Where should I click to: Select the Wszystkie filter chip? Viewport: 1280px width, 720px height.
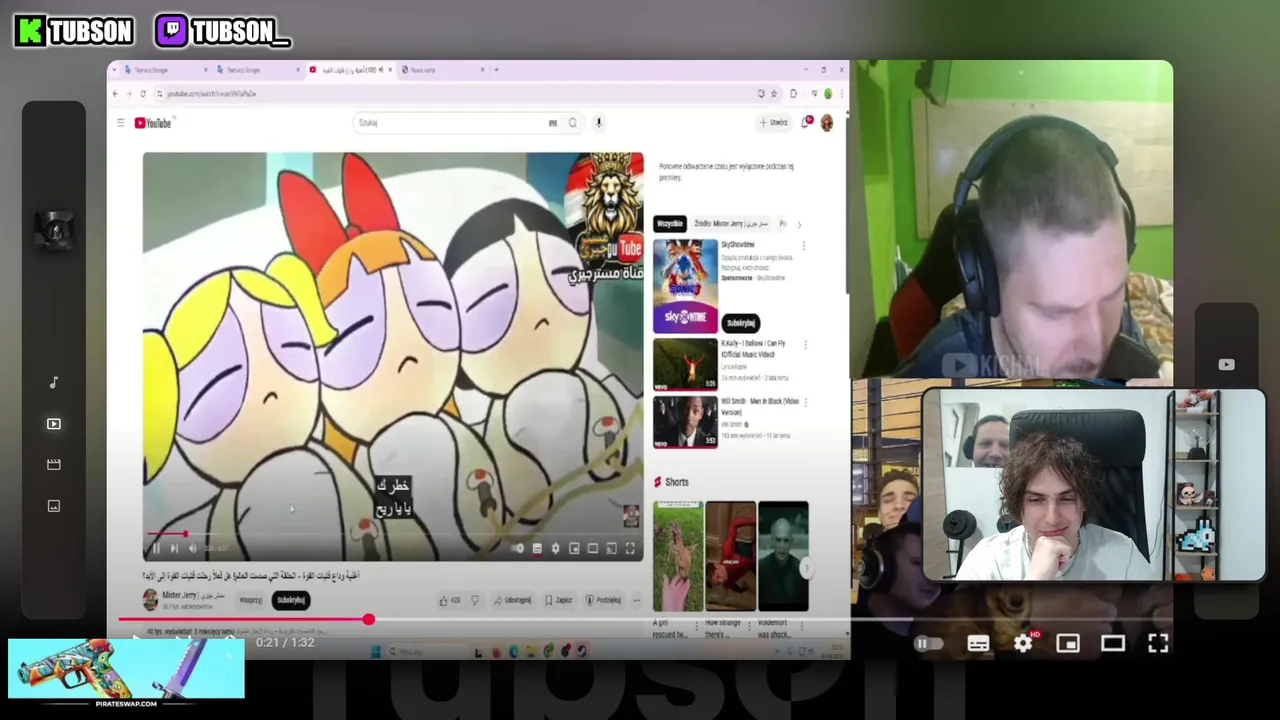[669, 224]
